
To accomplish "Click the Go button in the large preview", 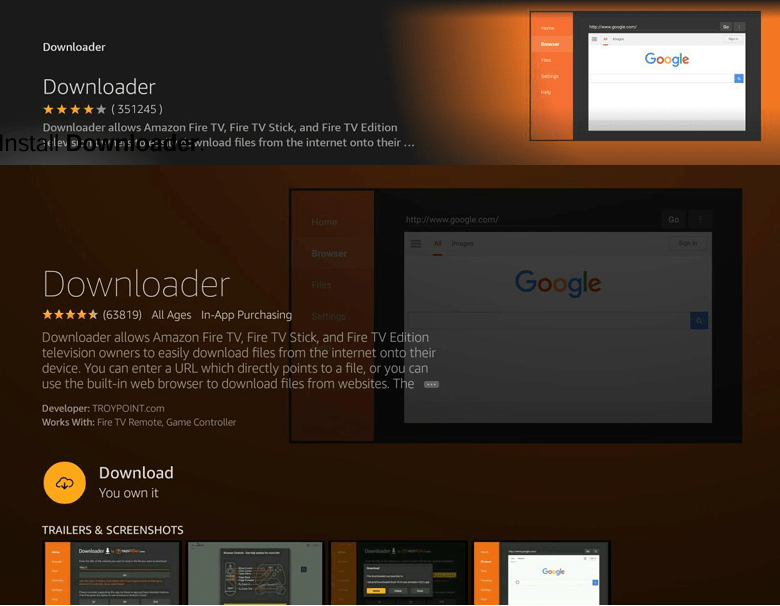I will [674, 219].
